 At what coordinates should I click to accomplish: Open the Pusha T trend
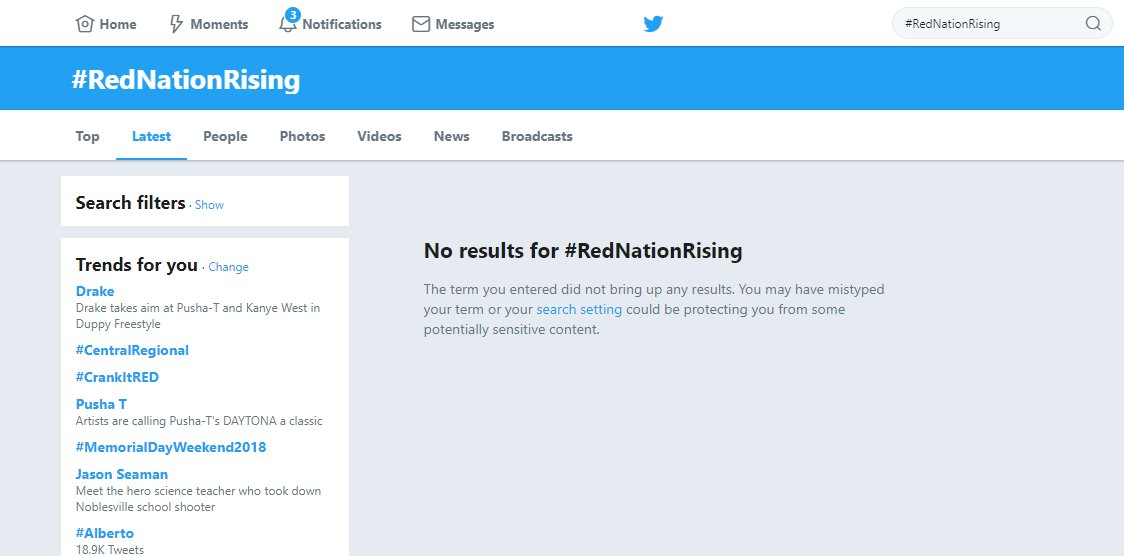[101, 404]
